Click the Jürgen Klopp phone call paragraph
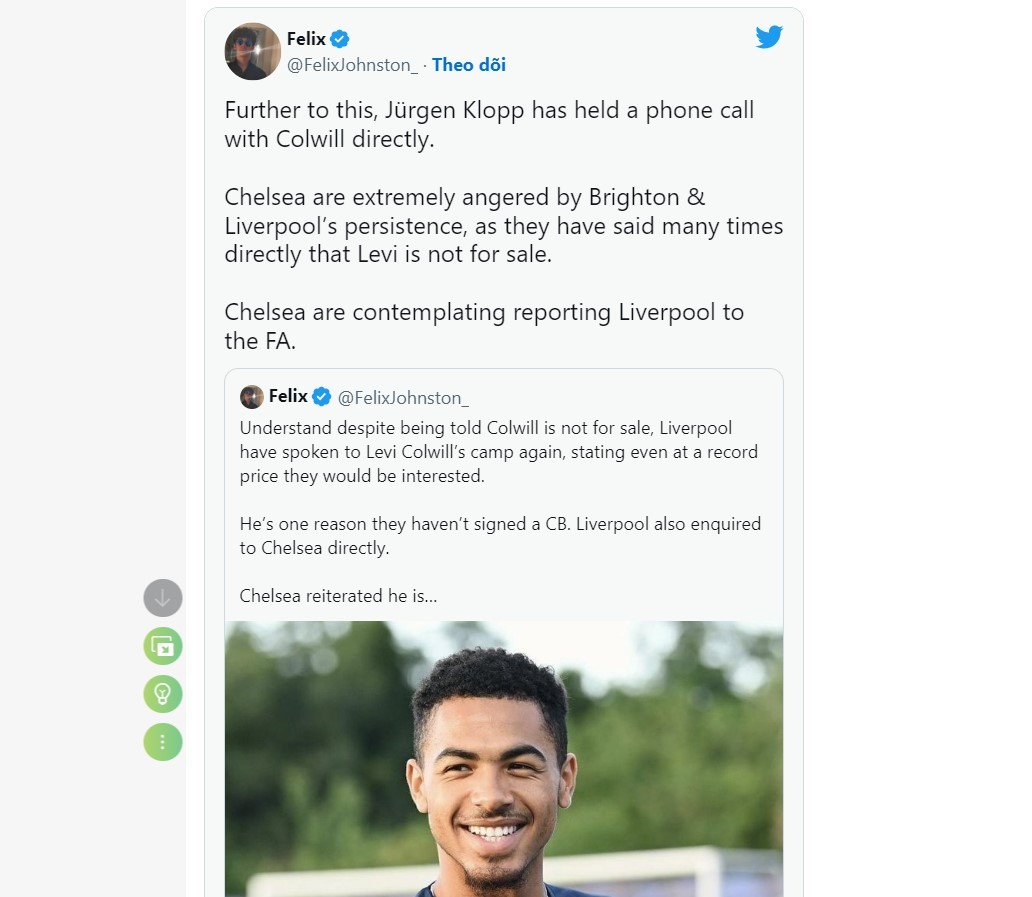 tap(489, 124)
